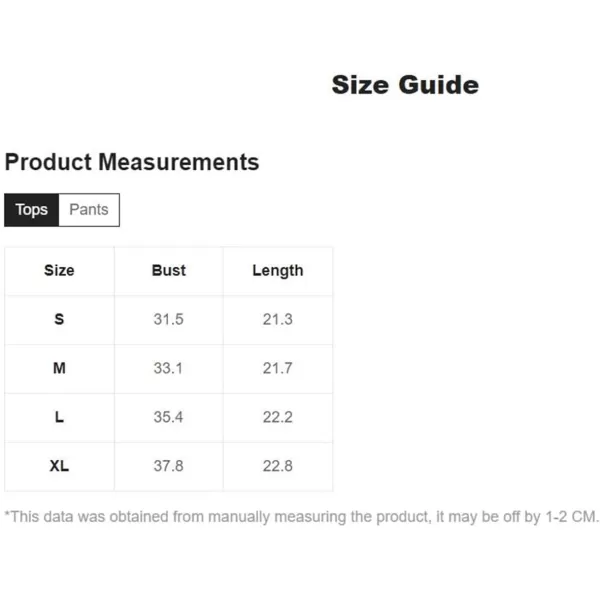Screen dimensions: 600x600
Task: Click length value 21.3 in S row
Action: click(278, 319)
